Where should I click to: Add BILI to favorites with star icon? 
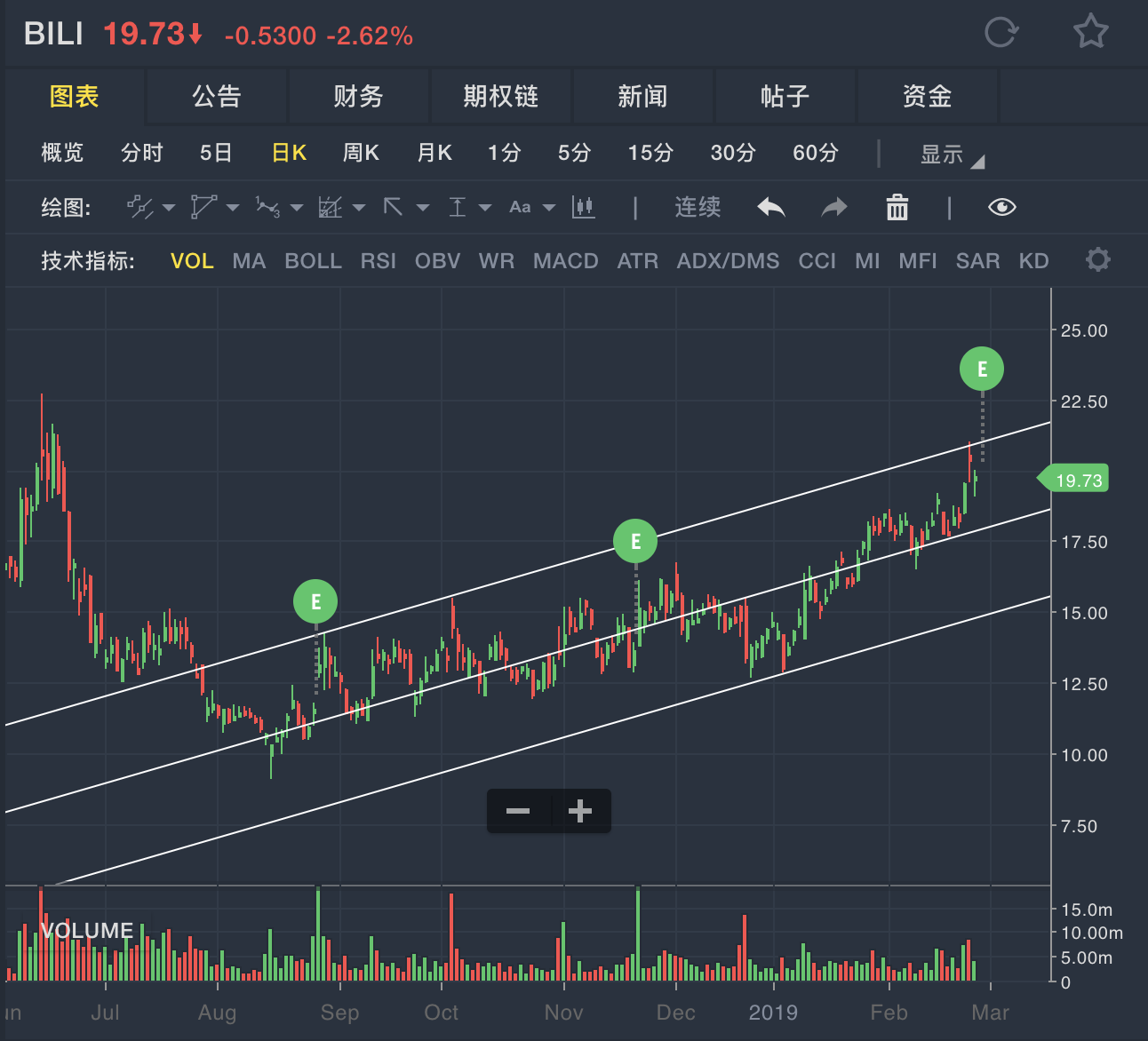coord(1090,33)
